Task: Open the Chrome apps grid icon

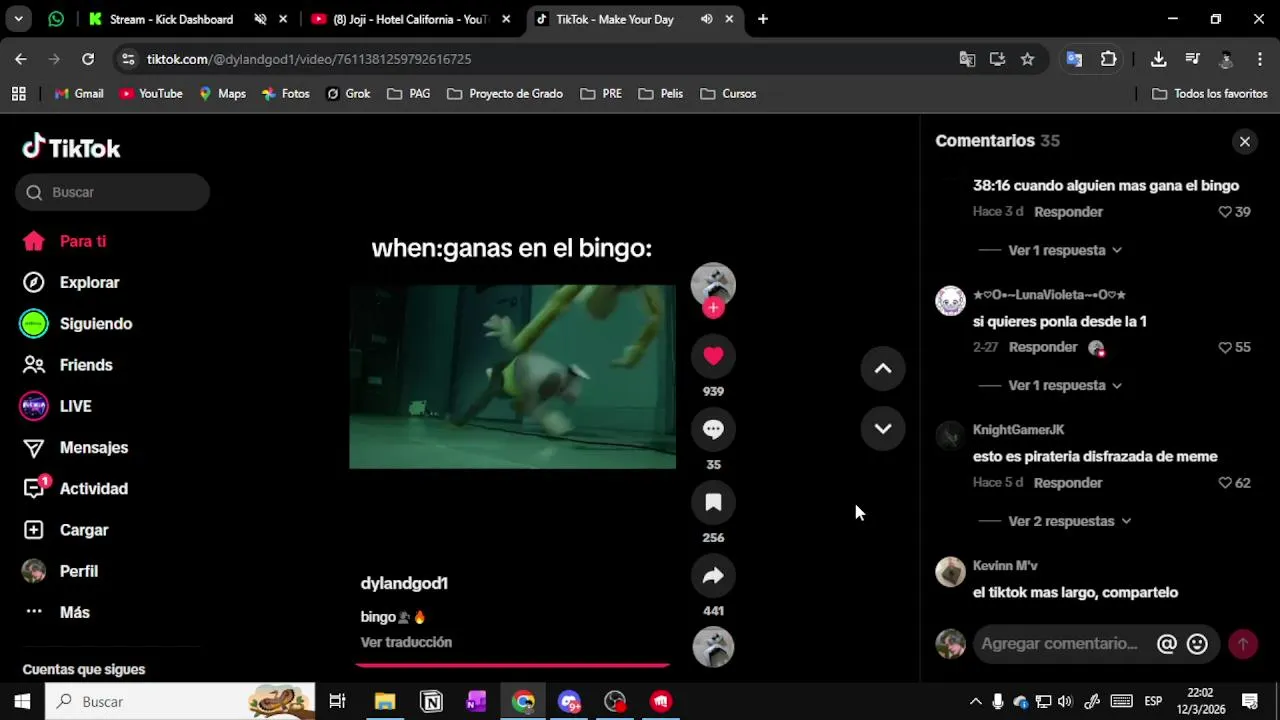Action: pyautogui.click(x=18, y=93)
